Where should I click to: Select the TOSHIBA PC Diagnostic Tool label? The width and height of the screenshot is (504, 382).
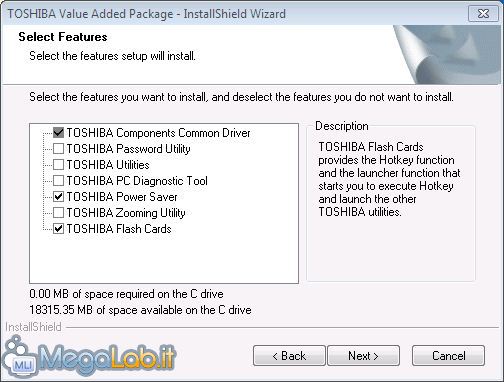click(x=137, y=181)
